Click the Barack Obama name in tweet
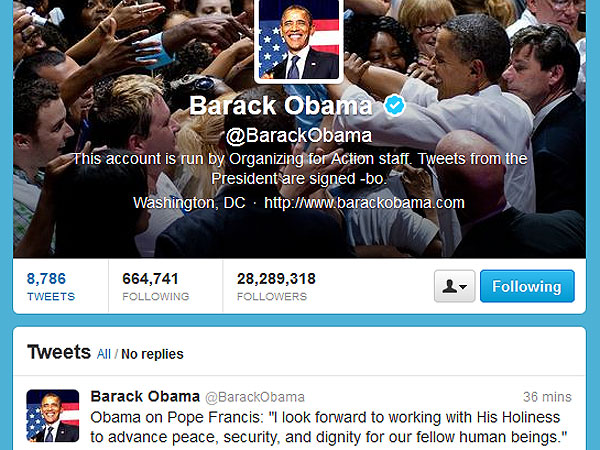The image size is (600, 450). [145, 396]
